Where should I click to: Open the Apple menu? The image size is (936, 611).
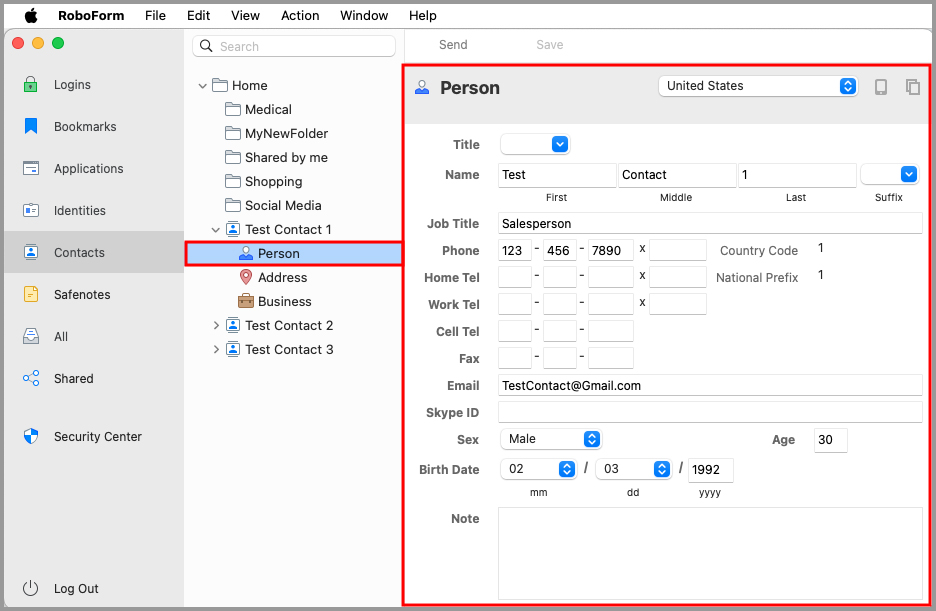pos(30,15)
